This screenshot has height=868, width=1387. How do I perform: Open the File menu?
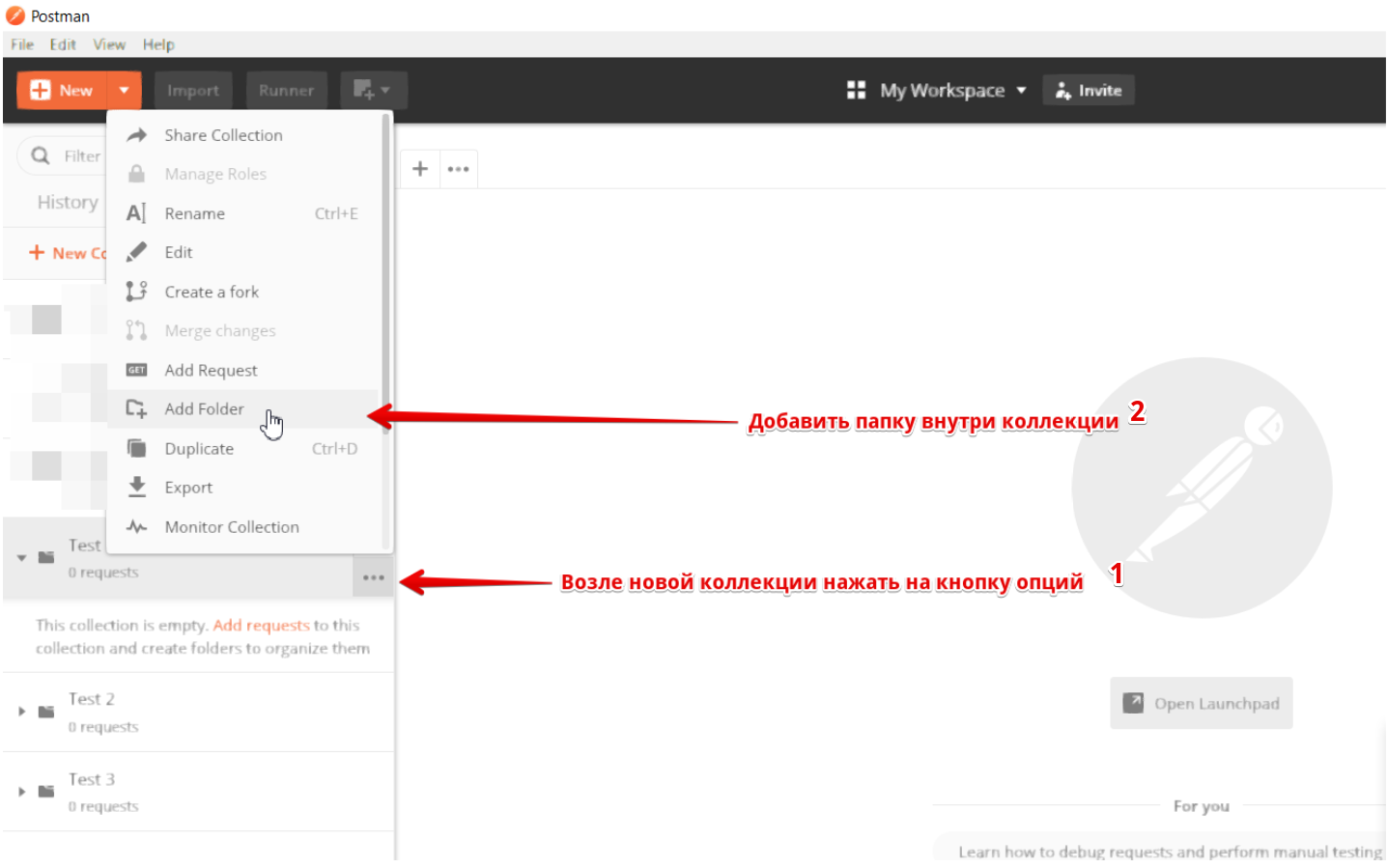pyautogui.click(x=22, y=44)
